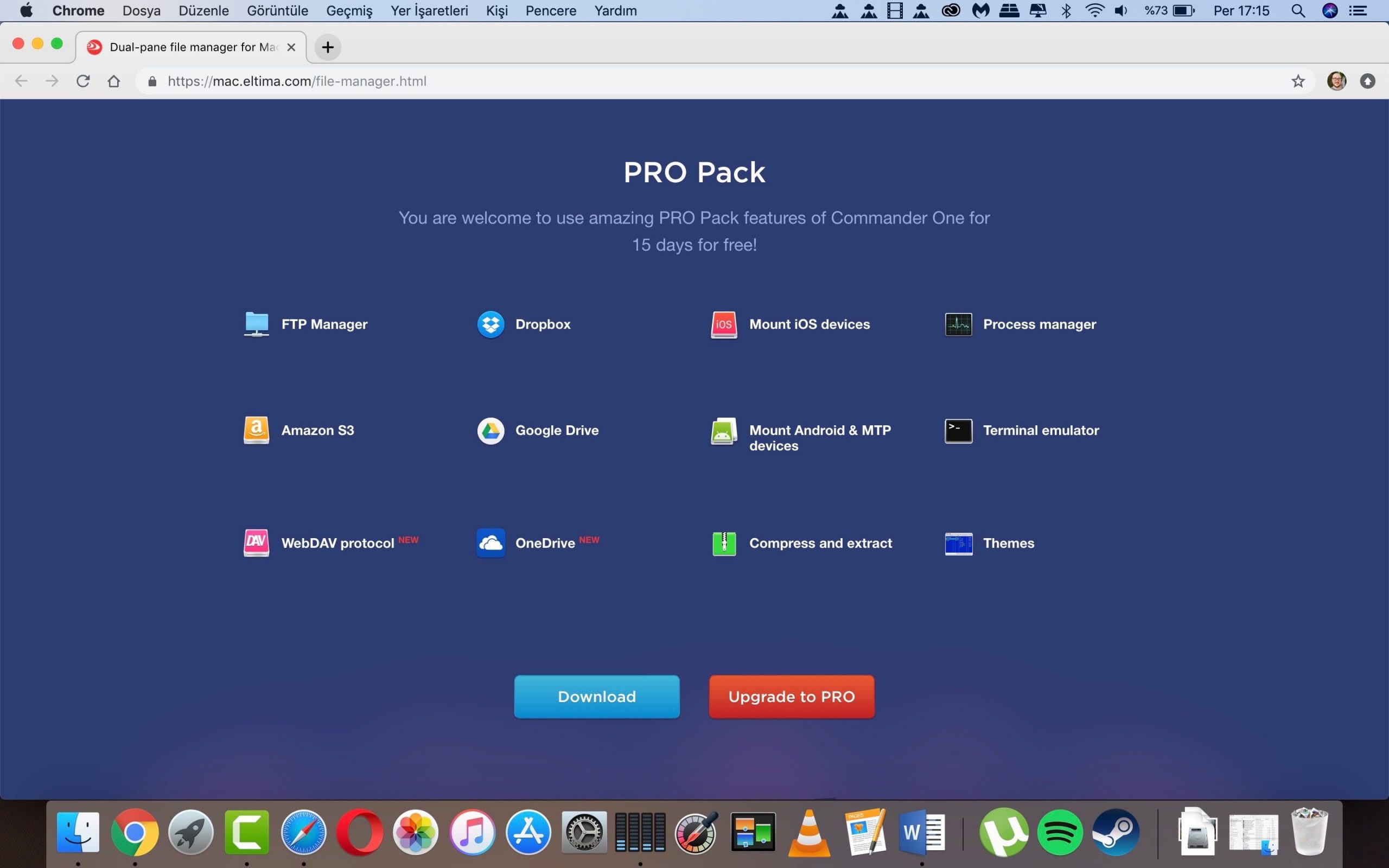
Task: Open a new tab with the plus button
Action: point(328,47)
